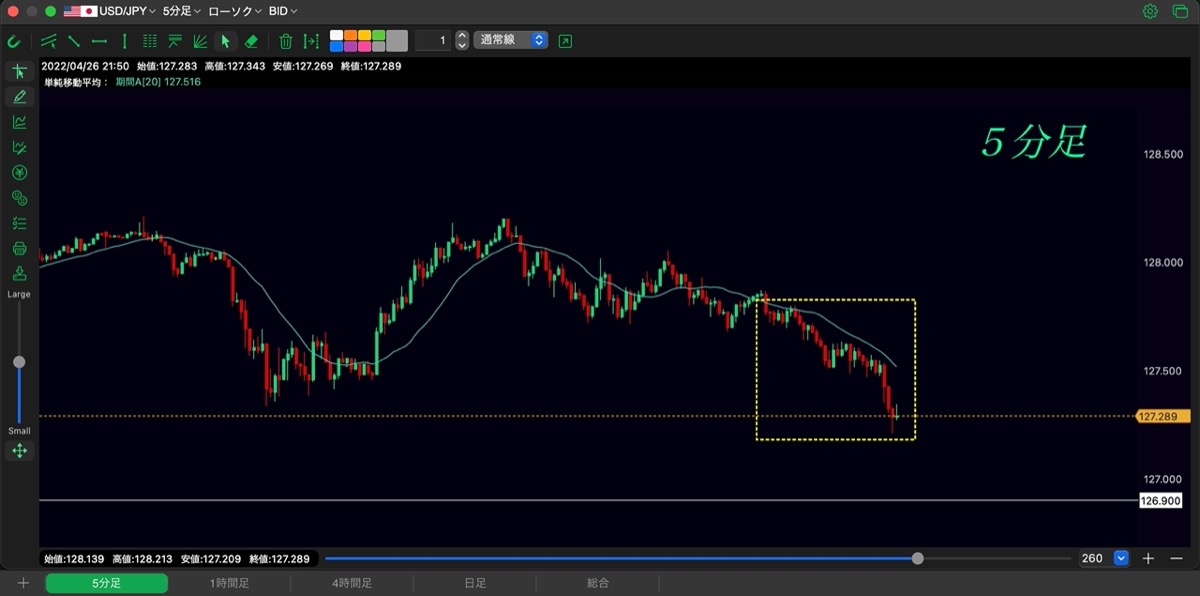Open the BID price type dropdown
Image resolution: width=1200 pixels, height=596 pixels.
click(x=283, y=11)
